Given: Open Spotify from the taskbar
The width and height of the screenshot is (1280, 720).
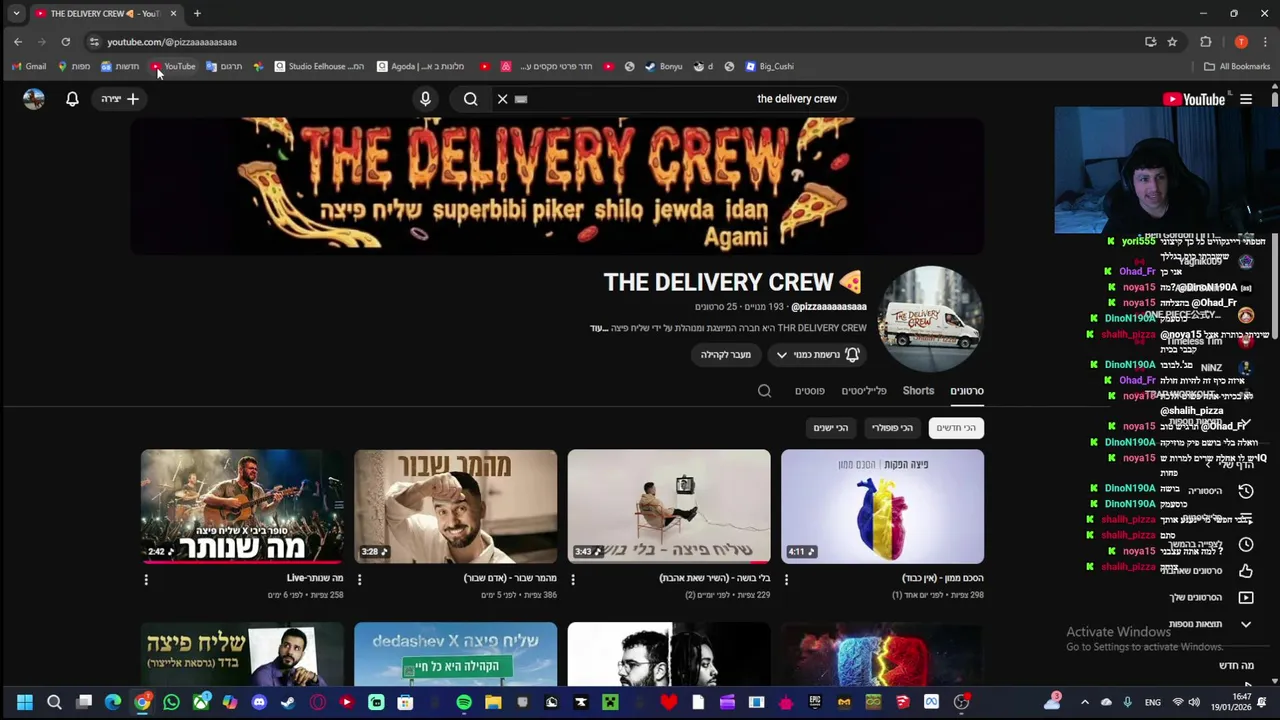Looking at the screenshot, I should click(x=464, y=702).
